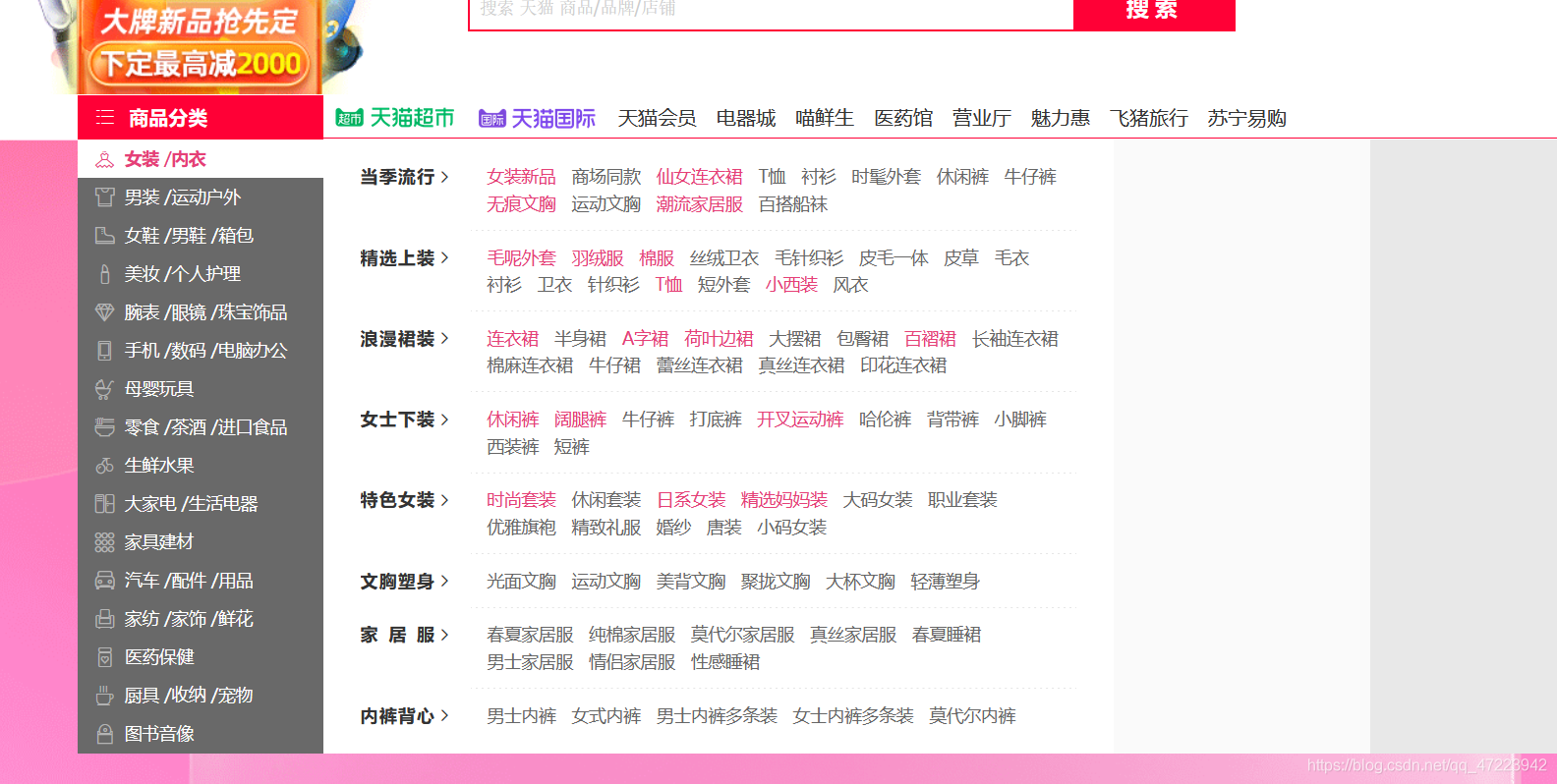Click the green 超市 logo icon
This screenshot has height=784, width=1557.
click(x=349, y=118)
